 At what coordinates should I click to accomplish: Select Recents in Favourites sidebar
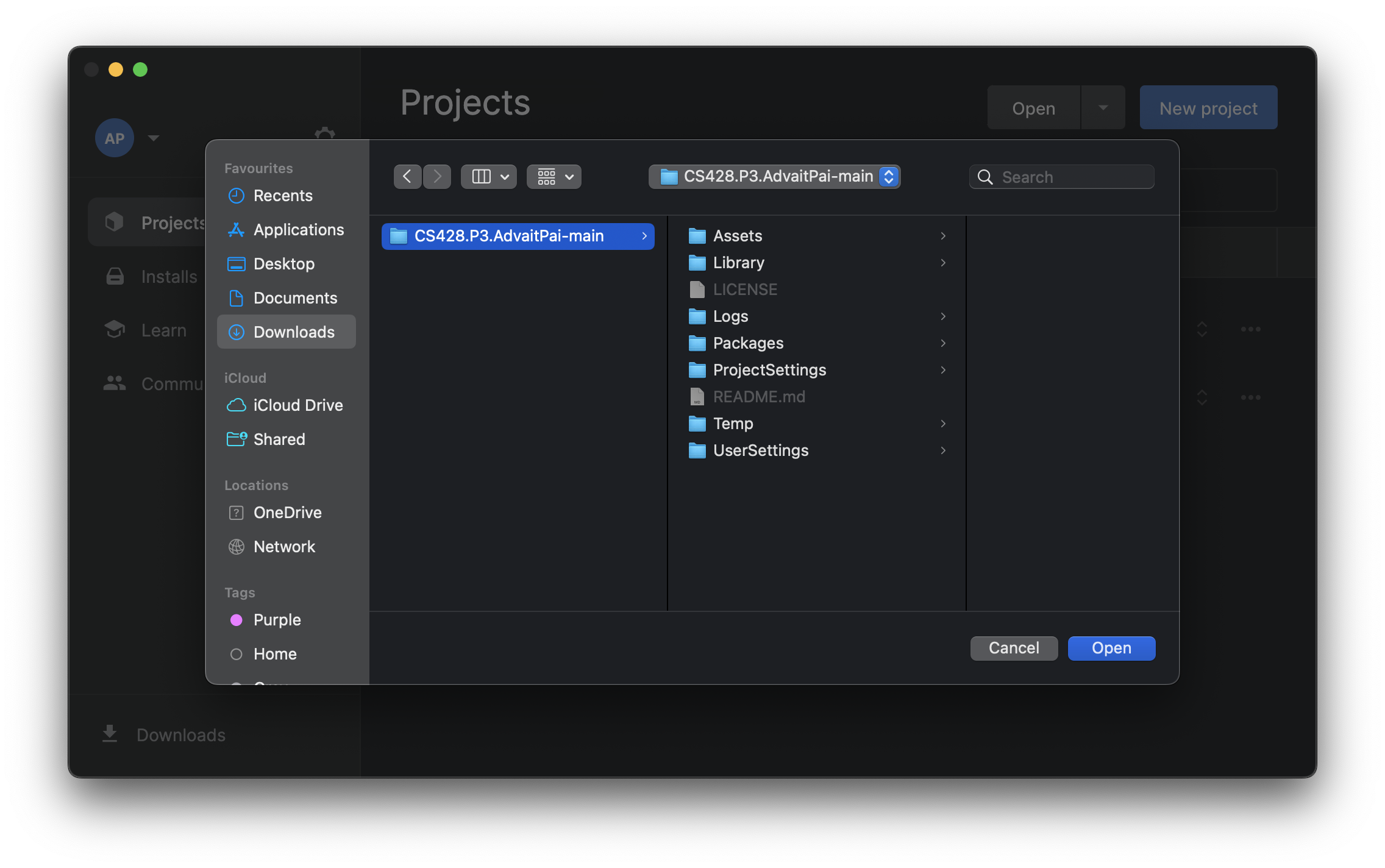(x=283, y=196)
